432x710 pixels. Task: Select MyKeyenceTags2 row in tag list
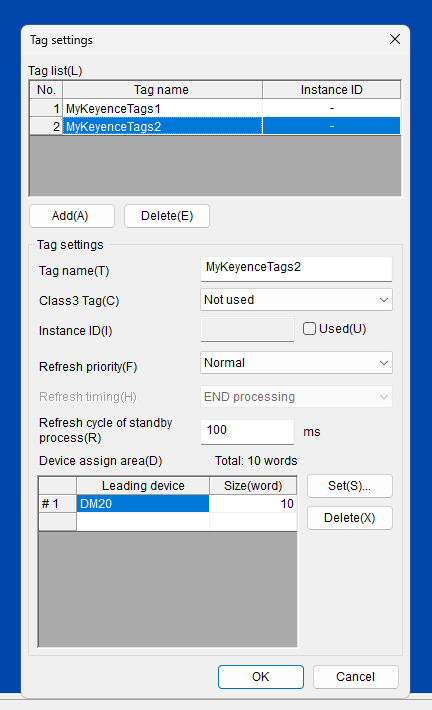click(215, 126)
